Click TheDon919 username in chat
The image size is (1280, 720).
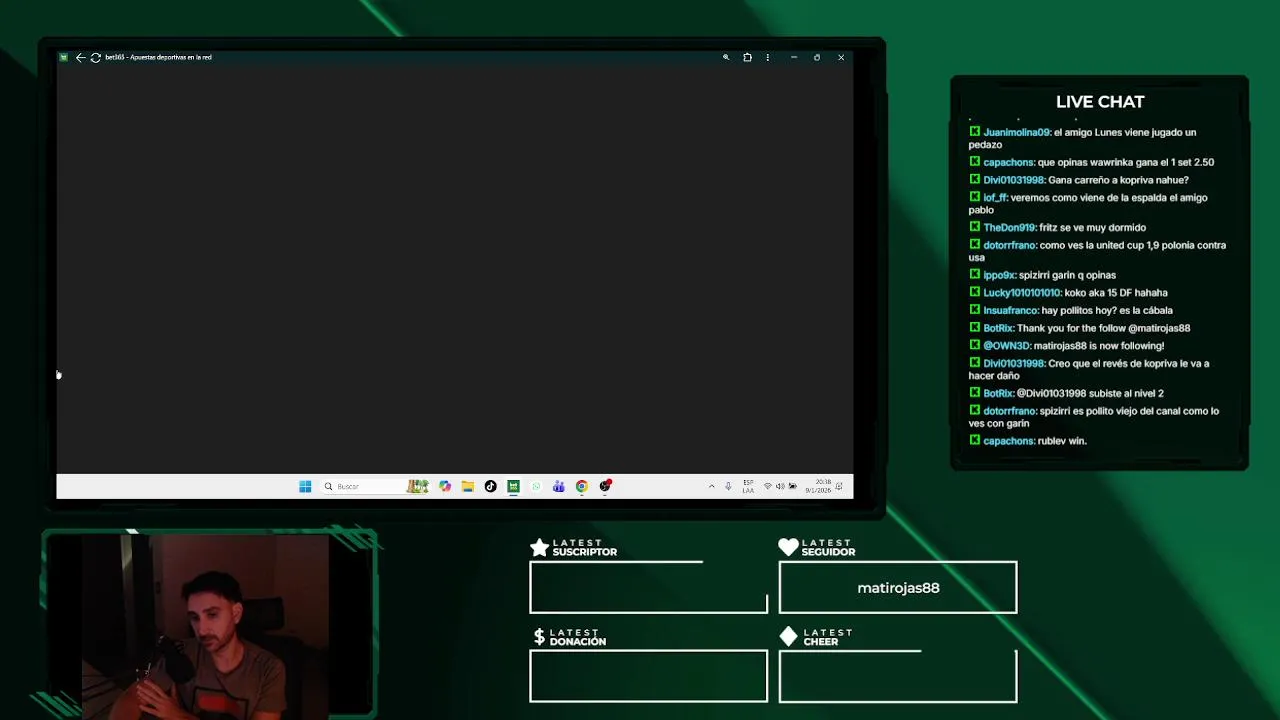[x=1009, y=227]
